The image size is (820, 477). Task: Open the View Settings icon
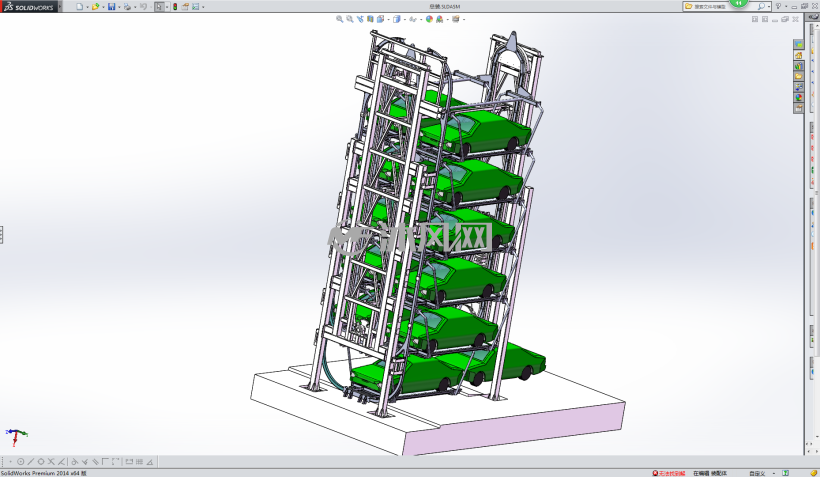[x=455, y=19]
